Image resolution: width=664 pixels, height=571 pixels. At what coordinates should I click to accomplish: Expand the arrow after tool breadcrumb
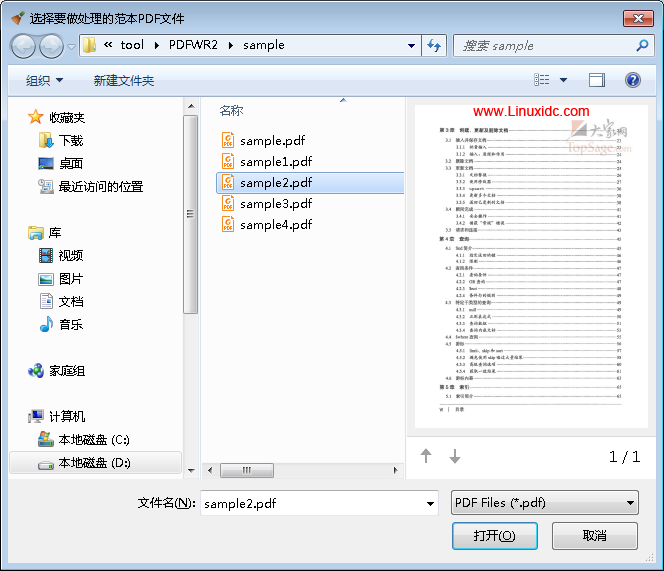pos(157,45)
